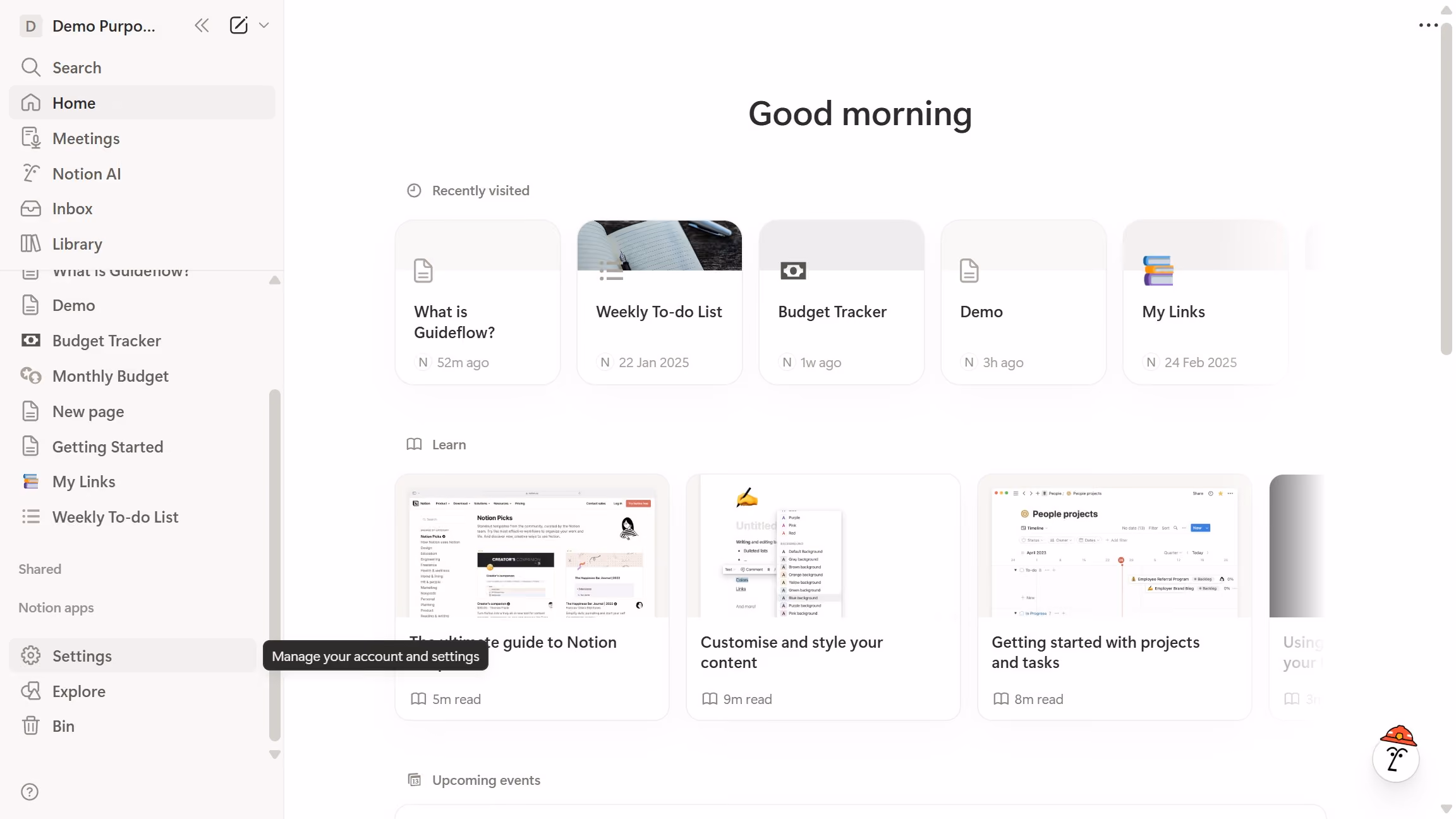1456x819 pixels.
Task: Open the Bin trash icon
Action: [x=30, y=725]
